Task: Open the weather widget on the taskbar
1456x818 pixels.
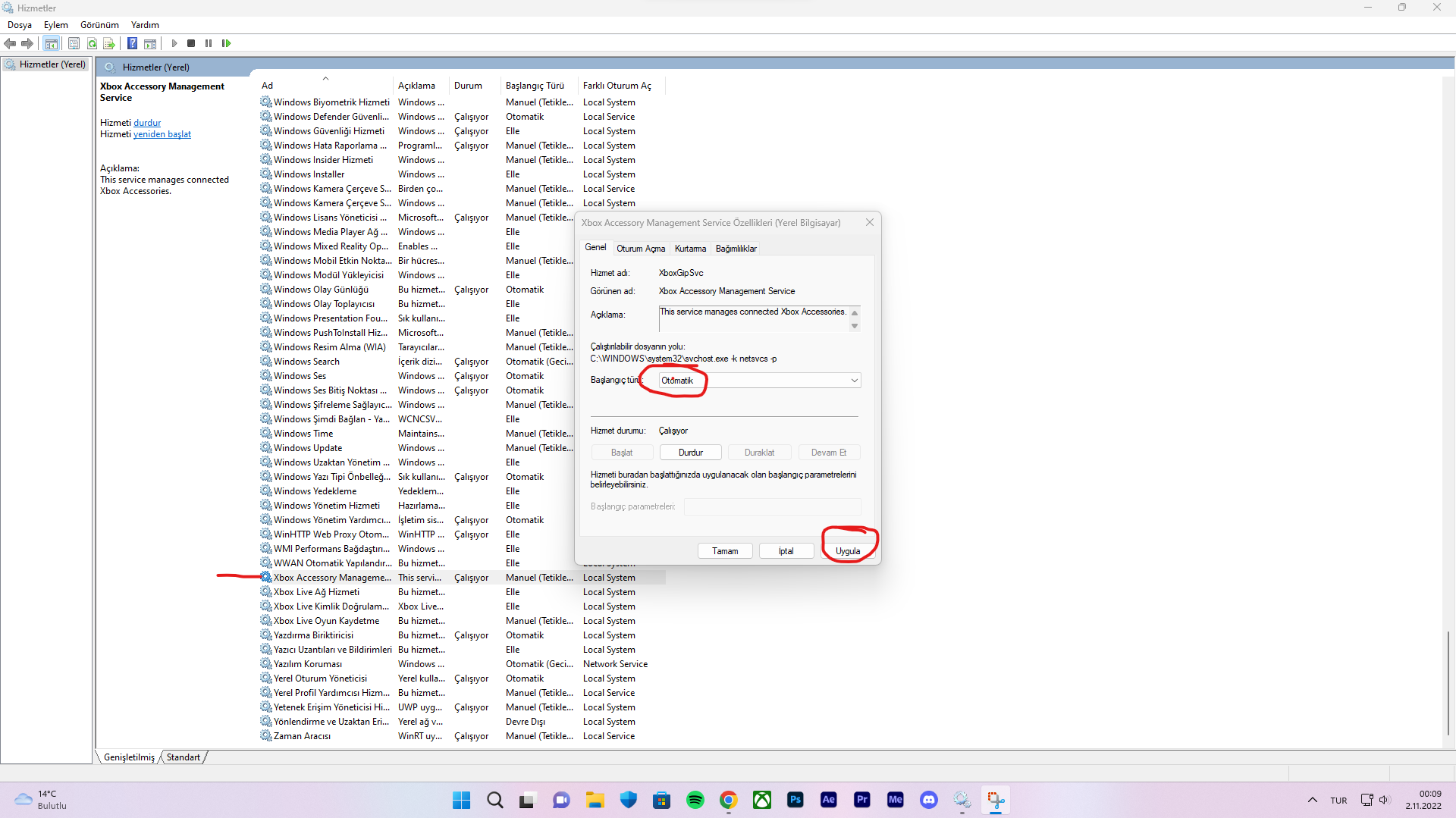Action: point(41,800)
